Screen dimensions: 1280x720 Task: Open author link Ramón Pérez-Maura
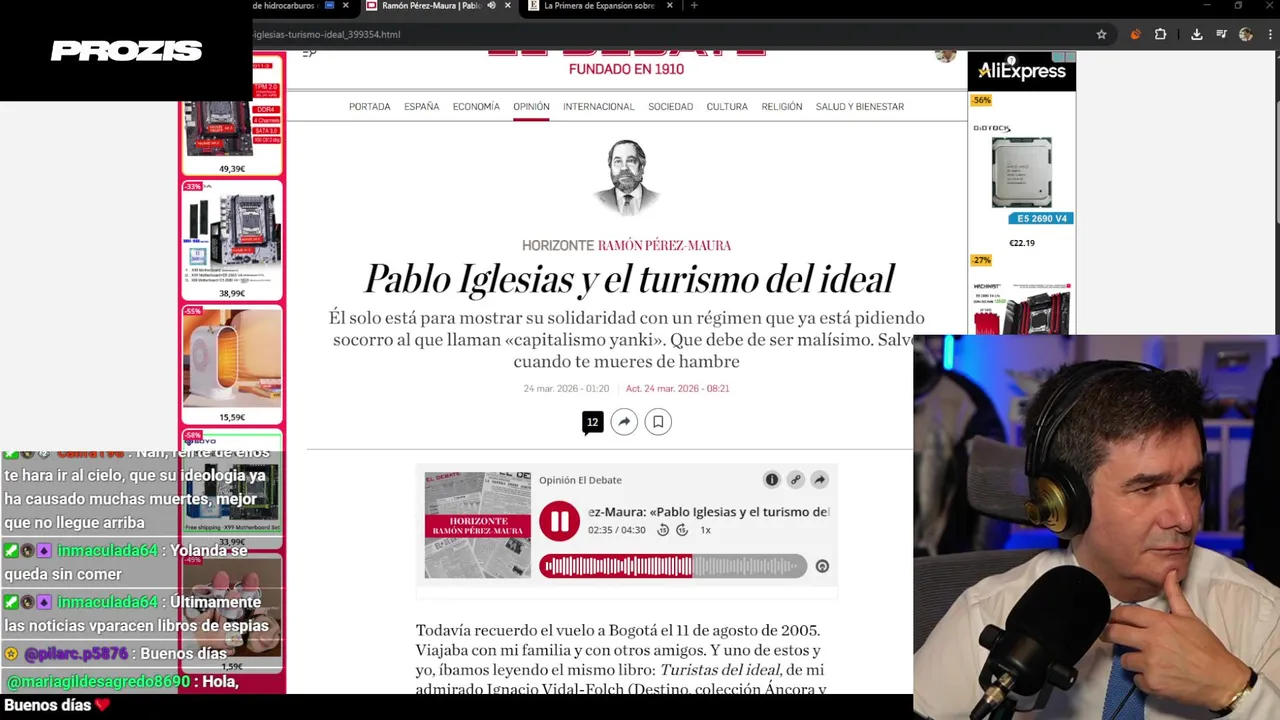click(x=664, y=245)
